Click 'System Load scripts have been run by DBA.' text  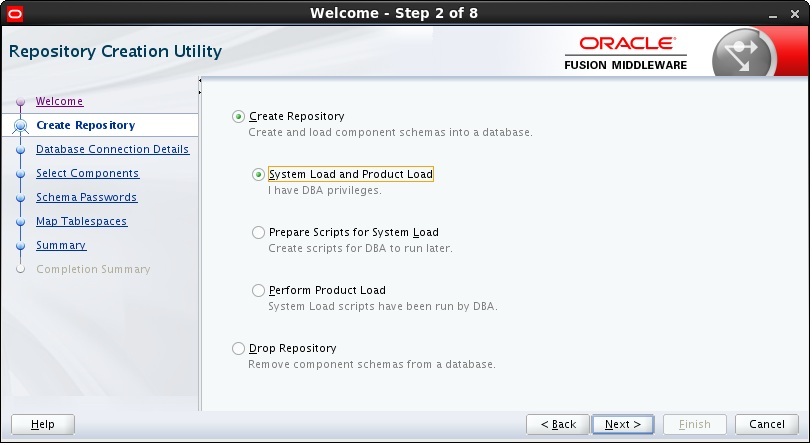tap(383, 307)
